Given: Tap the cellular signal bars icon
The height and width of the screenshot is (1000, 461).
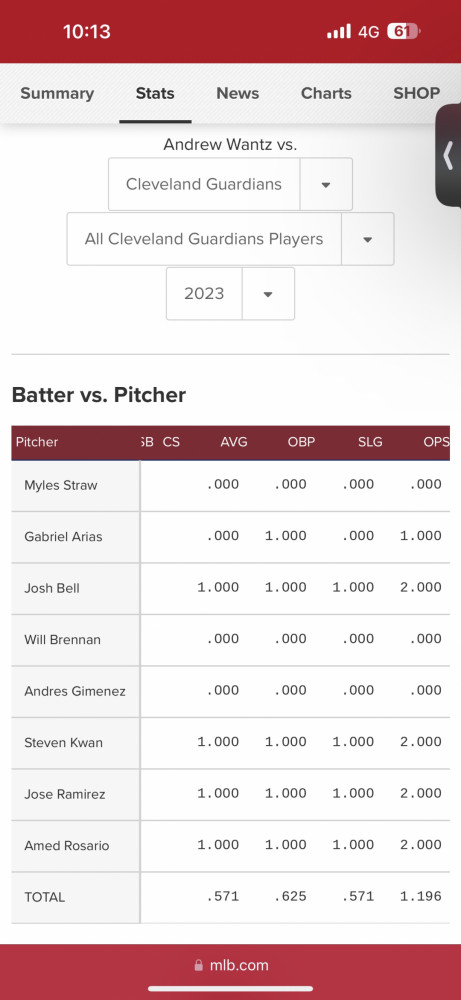Looking at the screenshot, I should point(339,31).
